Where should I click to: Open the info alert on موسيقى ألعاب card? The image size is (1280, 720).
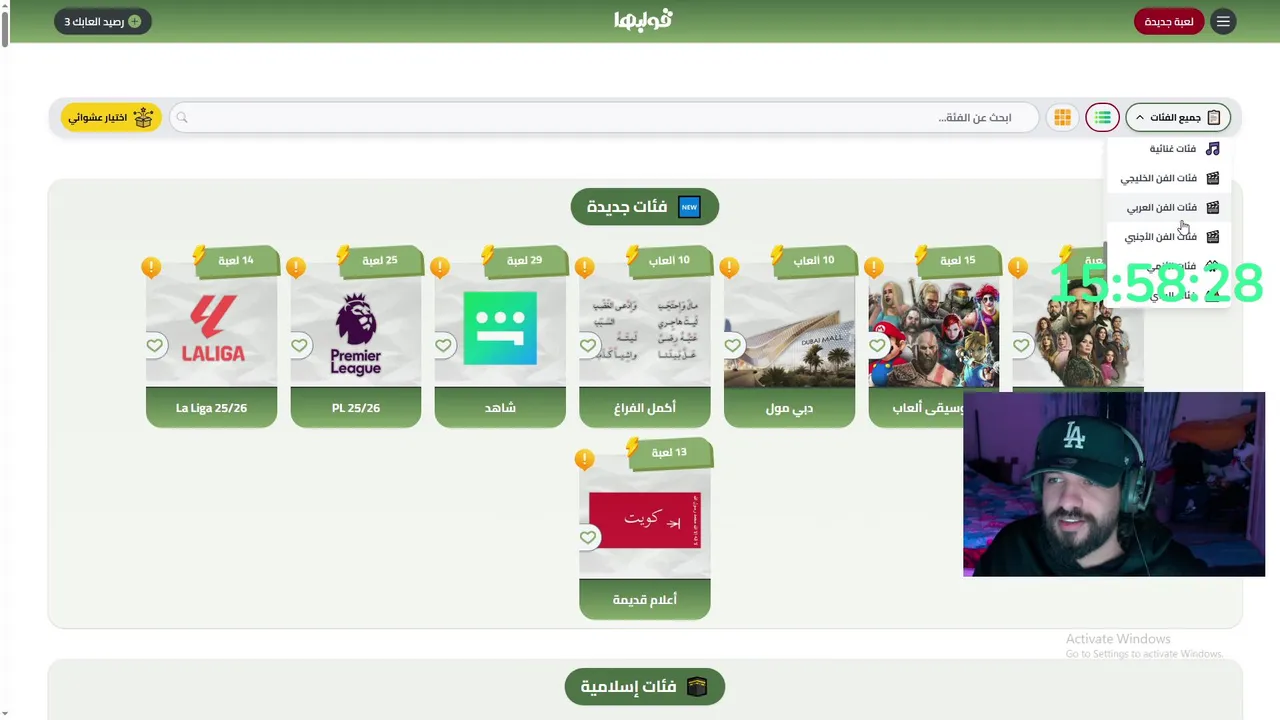pos(873,267)
